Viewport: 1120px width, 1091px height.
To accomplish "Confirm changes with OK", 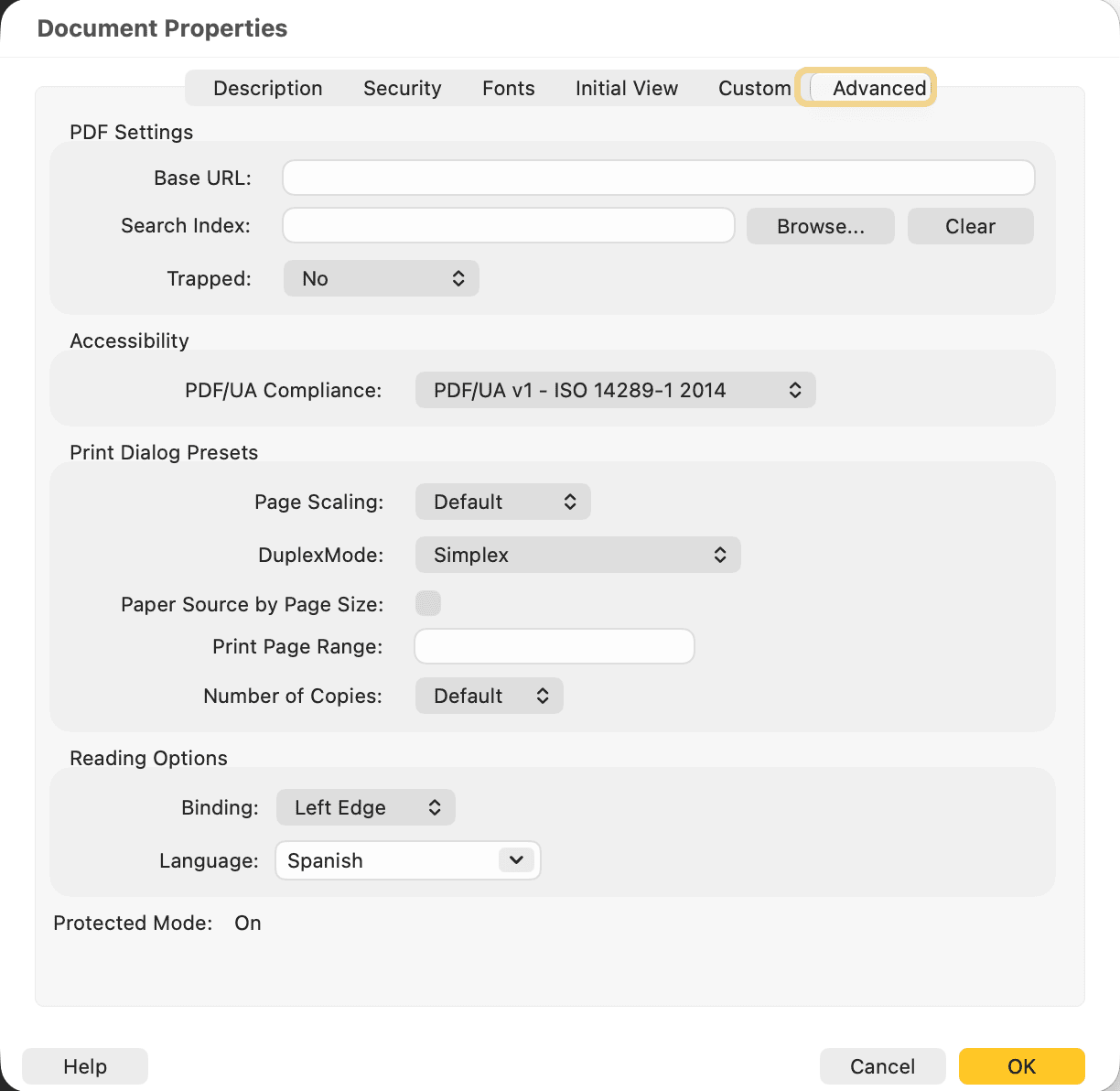I will point(1022,1066).
